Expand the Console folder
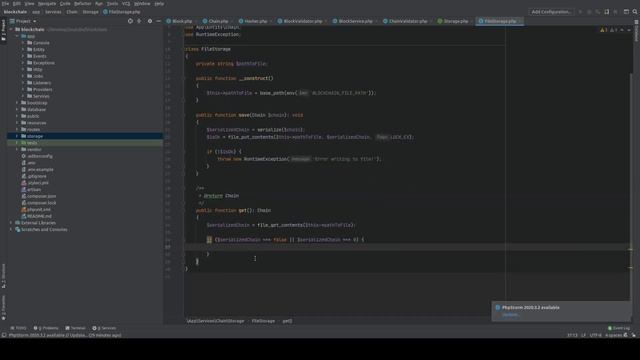The width and height of the screenshot is (640, 360). (23, 42)
